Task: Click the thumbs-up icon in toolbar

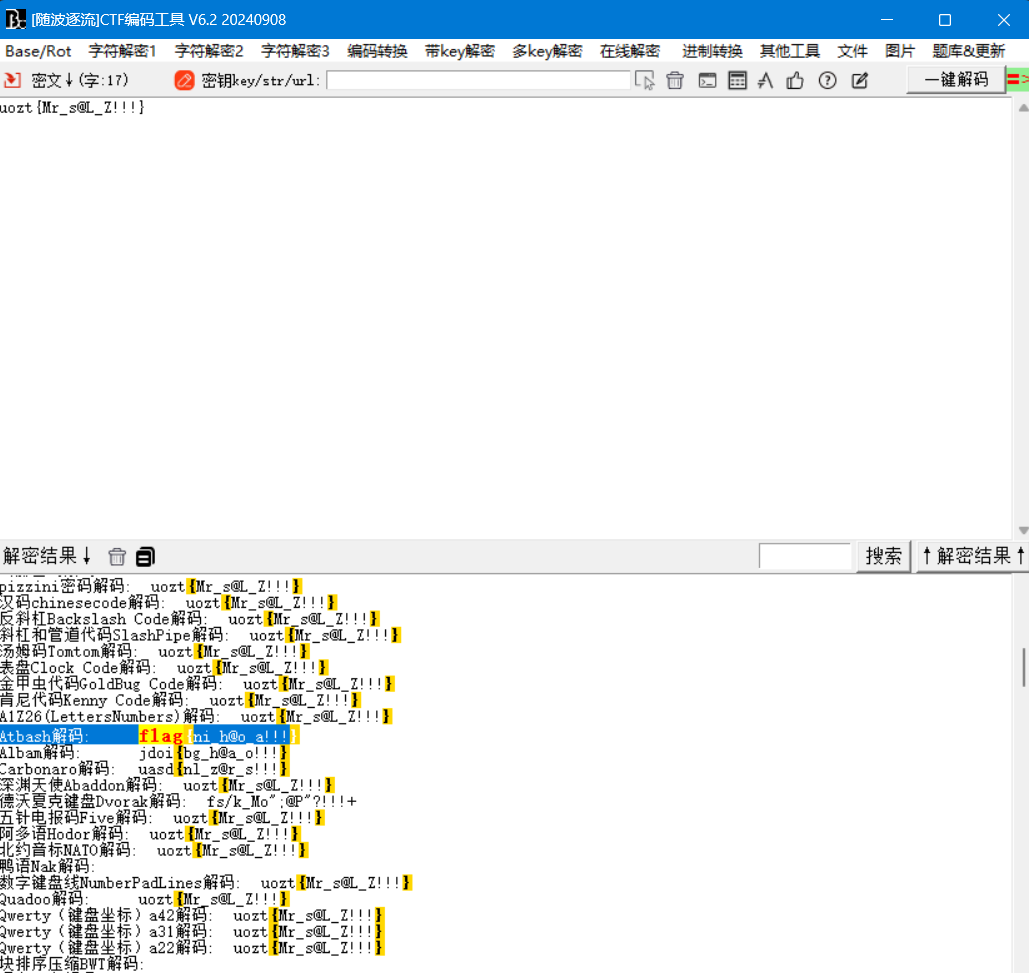Action: pyautogui.click(x=795, y=81)
